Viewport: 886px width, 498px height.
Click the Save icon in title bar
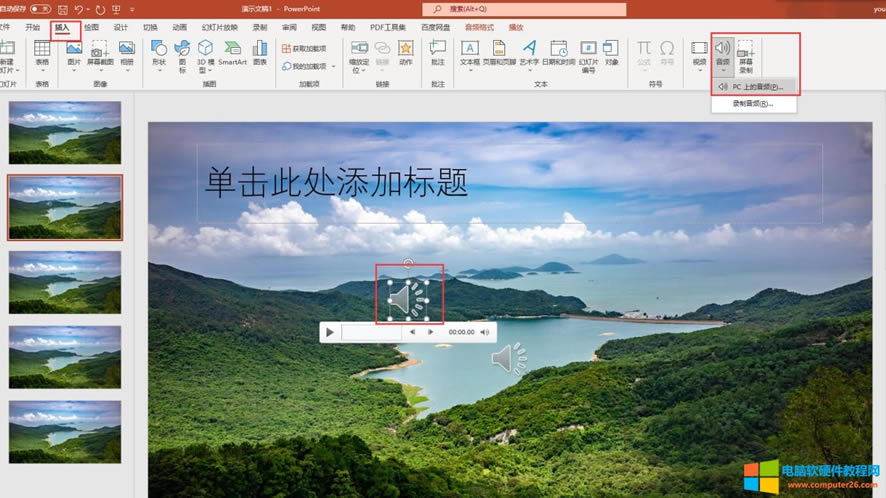pos(63,9)
